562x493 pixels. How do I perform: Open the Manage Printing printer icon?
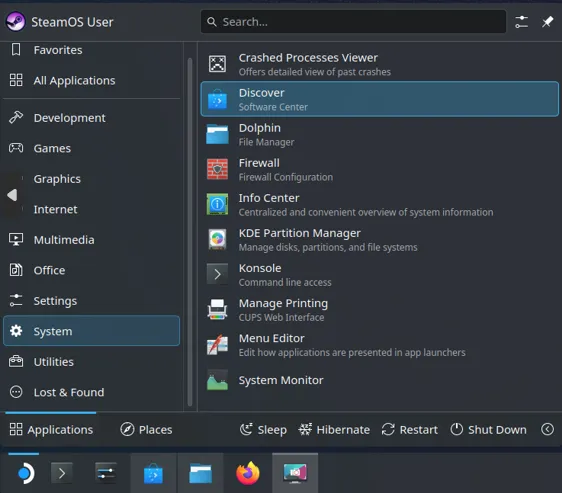217,309
